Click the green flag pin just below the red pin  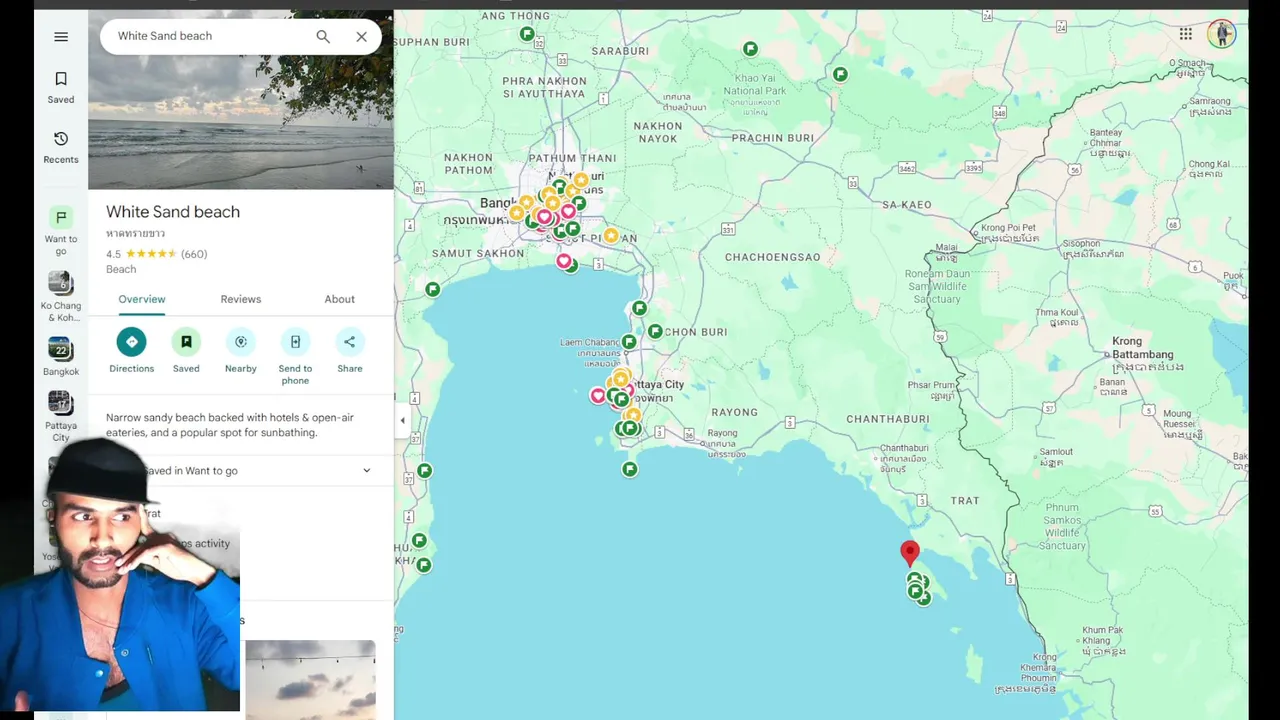click(x=914, y=579)
